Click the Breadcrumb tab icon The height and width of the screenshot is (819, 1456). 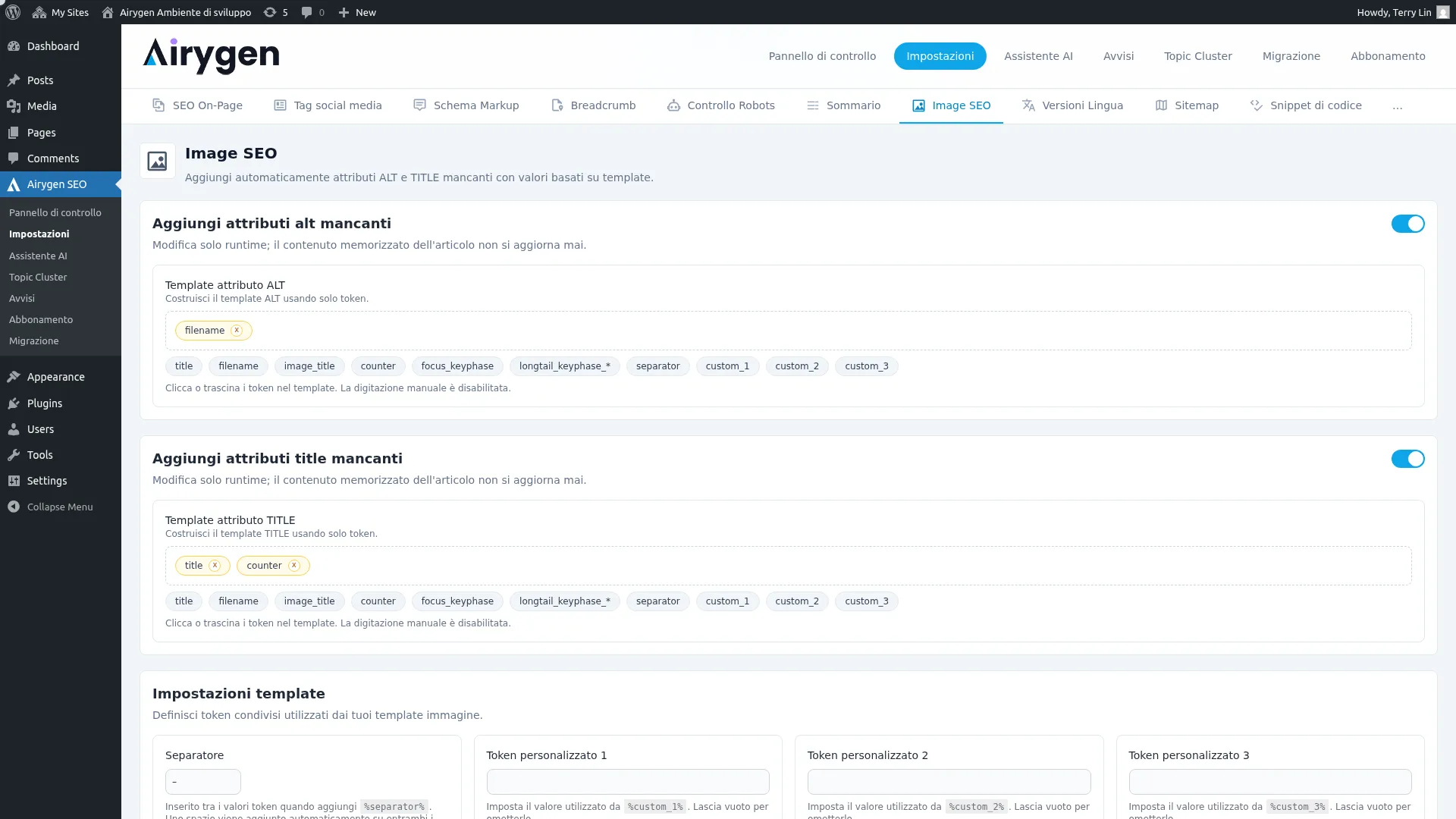point(557,105)
